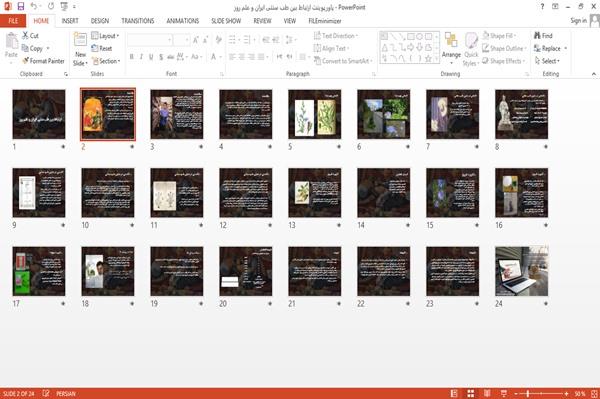Viewport: 600px width, 399px height.
Task: Increase font size with larger A icon
Action: [196, 40]
